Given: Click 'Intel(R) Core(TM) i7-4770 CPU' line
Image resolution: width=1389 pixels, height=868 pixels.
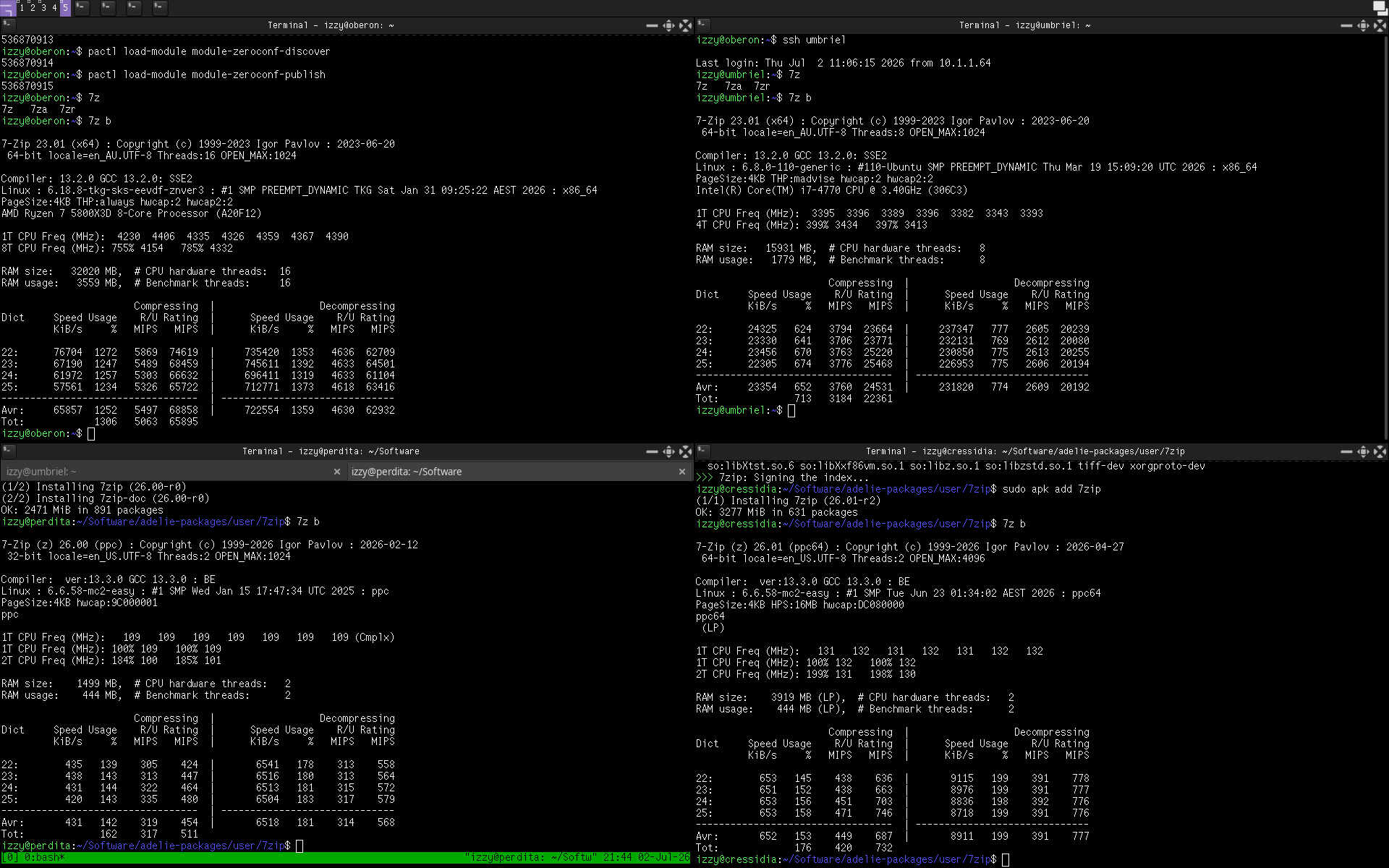Looking at the screenshot, I should coord(831,190).
